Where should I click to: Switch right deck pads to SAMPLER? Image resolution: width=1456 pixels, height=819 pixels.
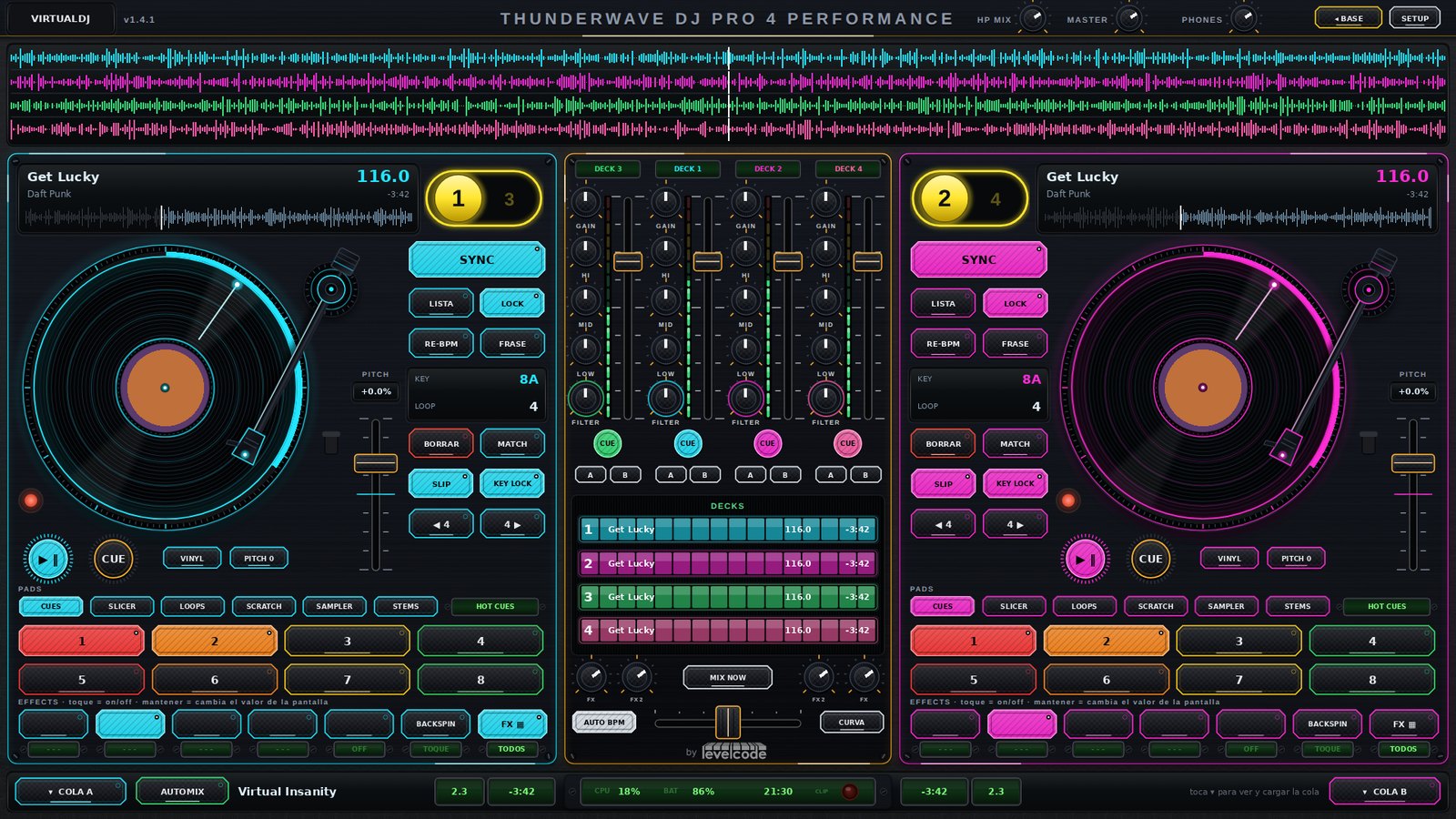tap(1226, 606)
